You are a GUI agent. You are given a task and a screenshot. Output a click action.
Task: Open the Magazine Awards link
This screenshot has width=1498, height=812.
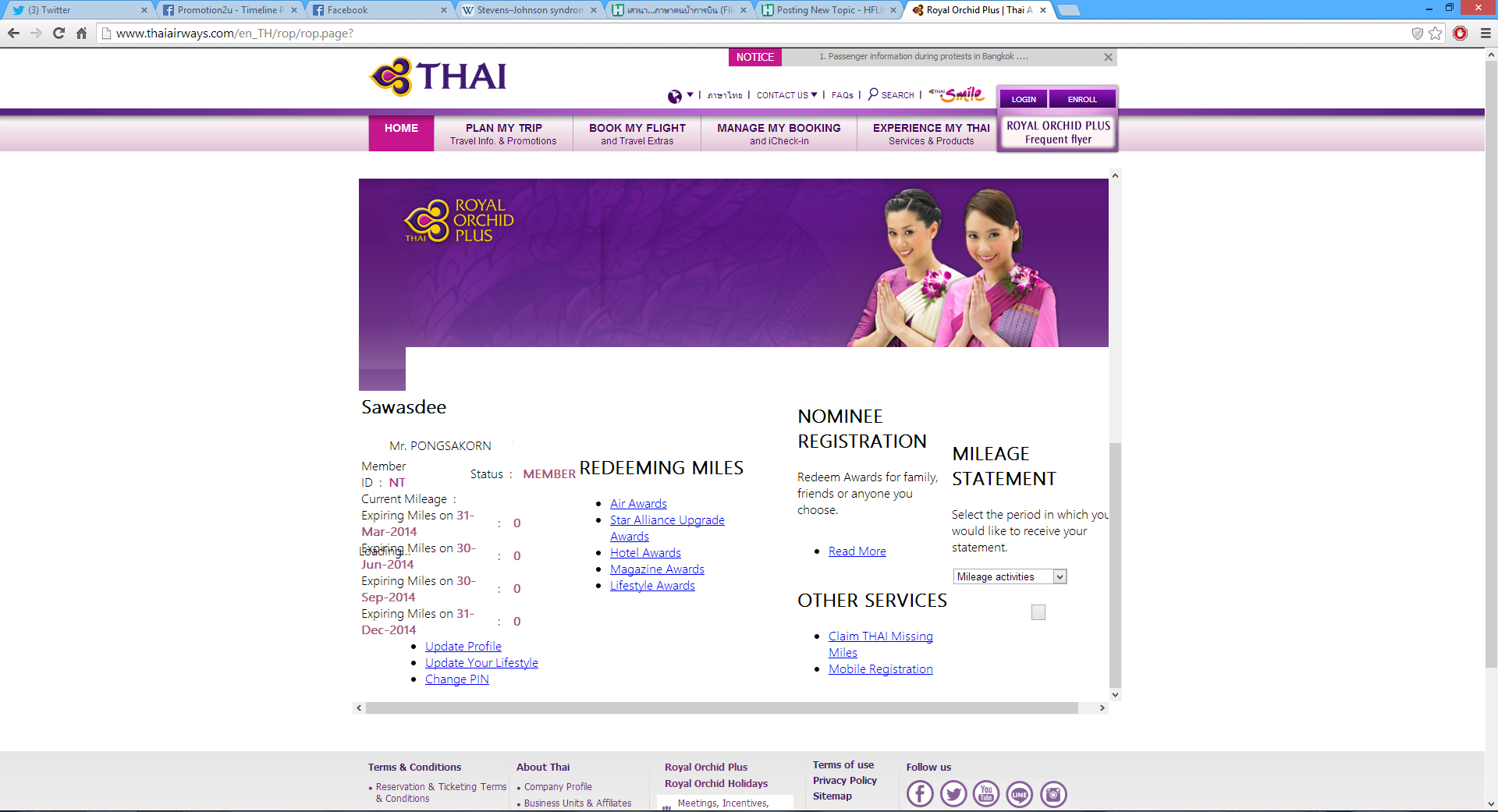coord(657,569)
